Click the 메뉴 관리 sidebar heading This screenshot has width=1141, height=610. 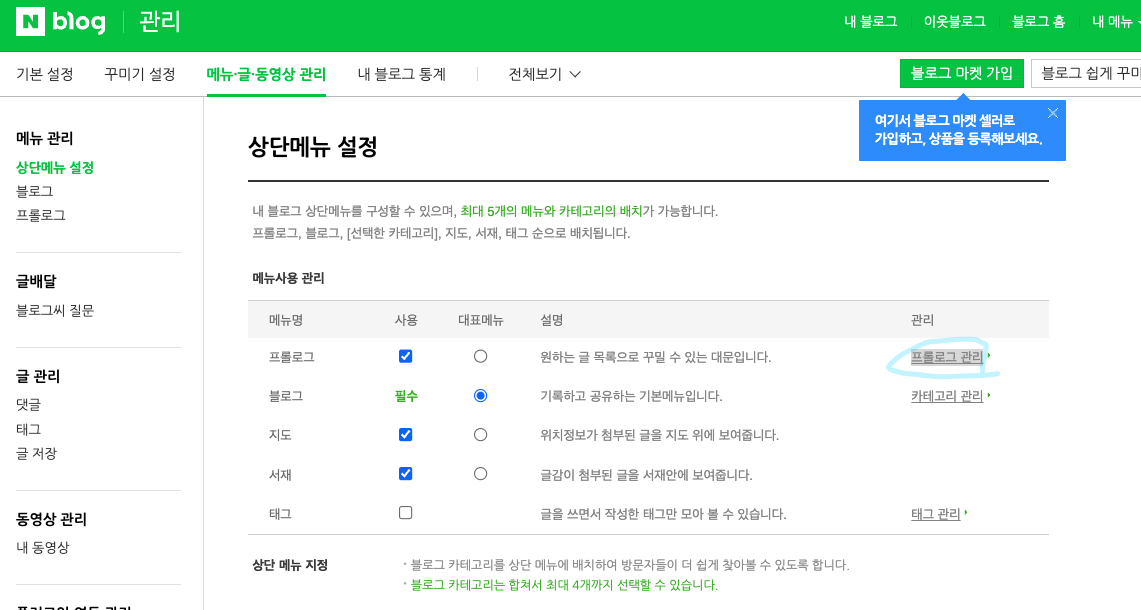(45, 138)
